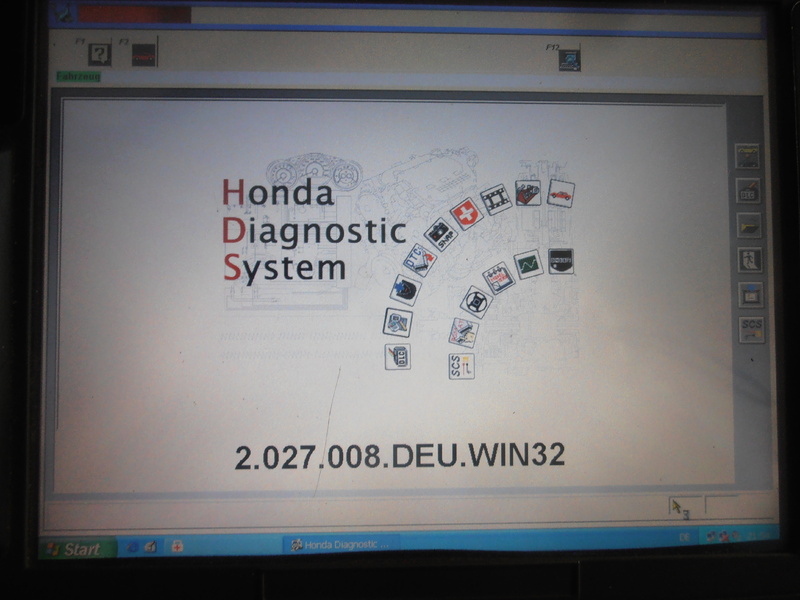Open the Windows Start menu

(x=78, y=549)
